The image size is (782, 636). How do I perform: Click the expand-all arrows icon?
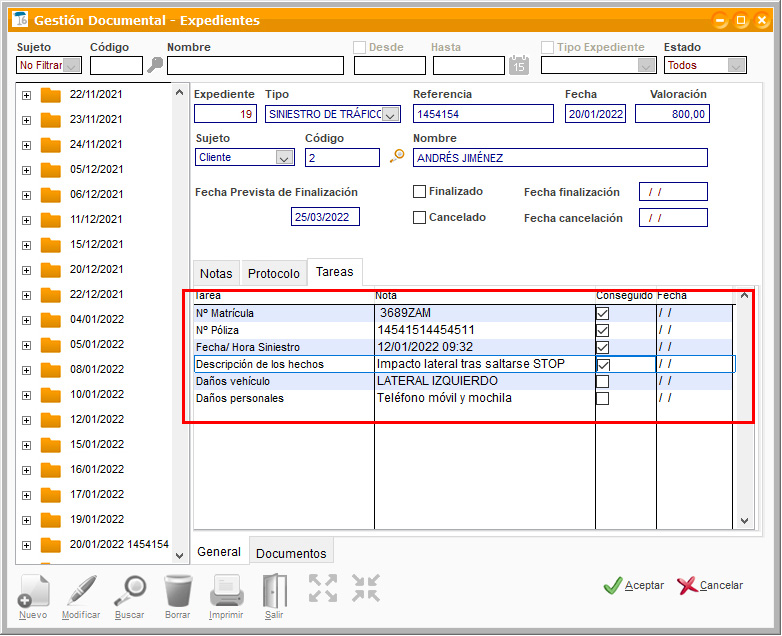point(323,588)
